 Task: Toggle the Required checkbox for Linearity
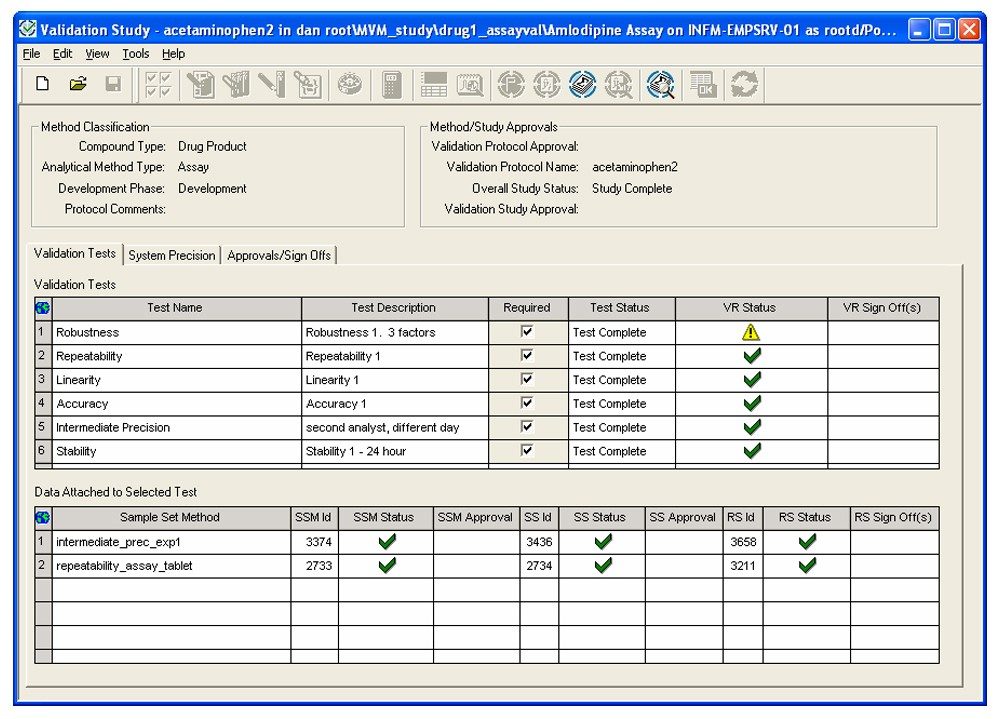(x=527, y=379)
